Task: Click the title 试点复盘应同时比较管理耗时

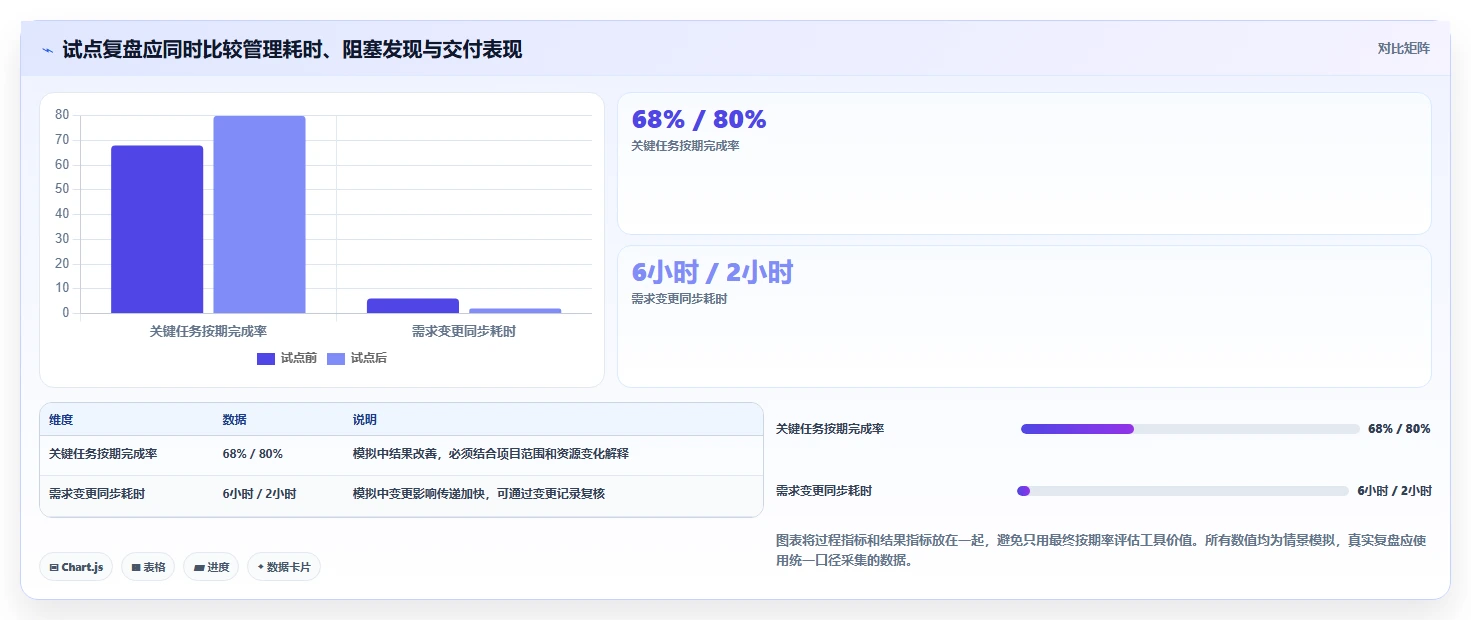Action: pos(292,50)
